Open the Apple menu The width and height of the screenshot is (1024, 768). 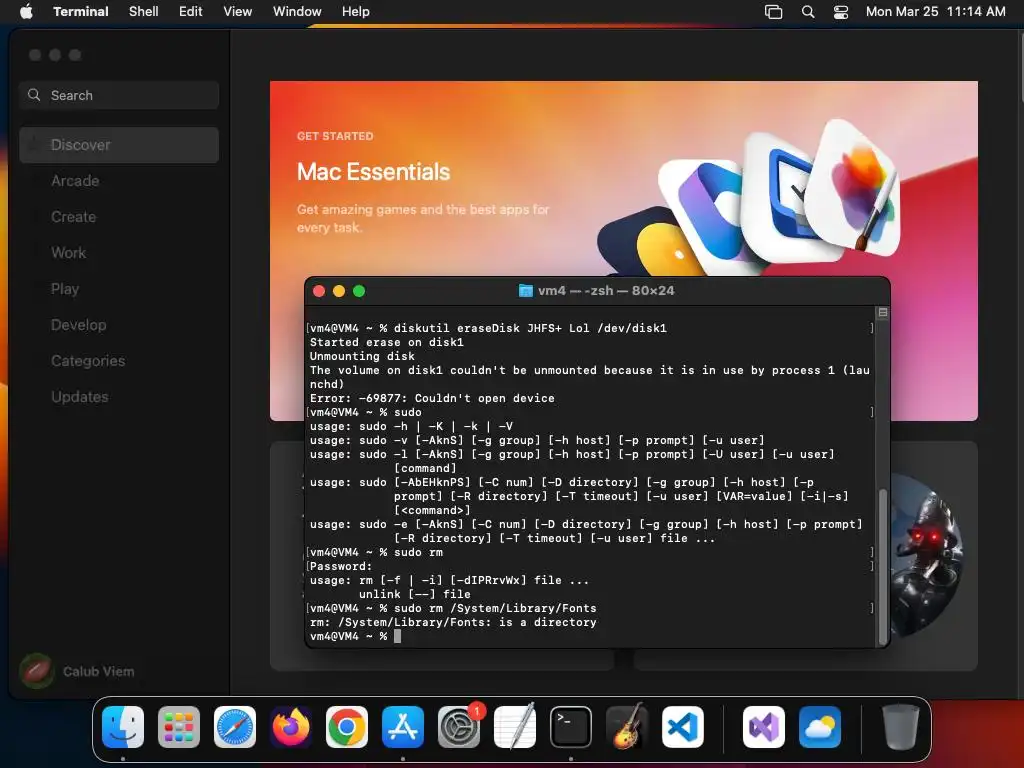26,12
